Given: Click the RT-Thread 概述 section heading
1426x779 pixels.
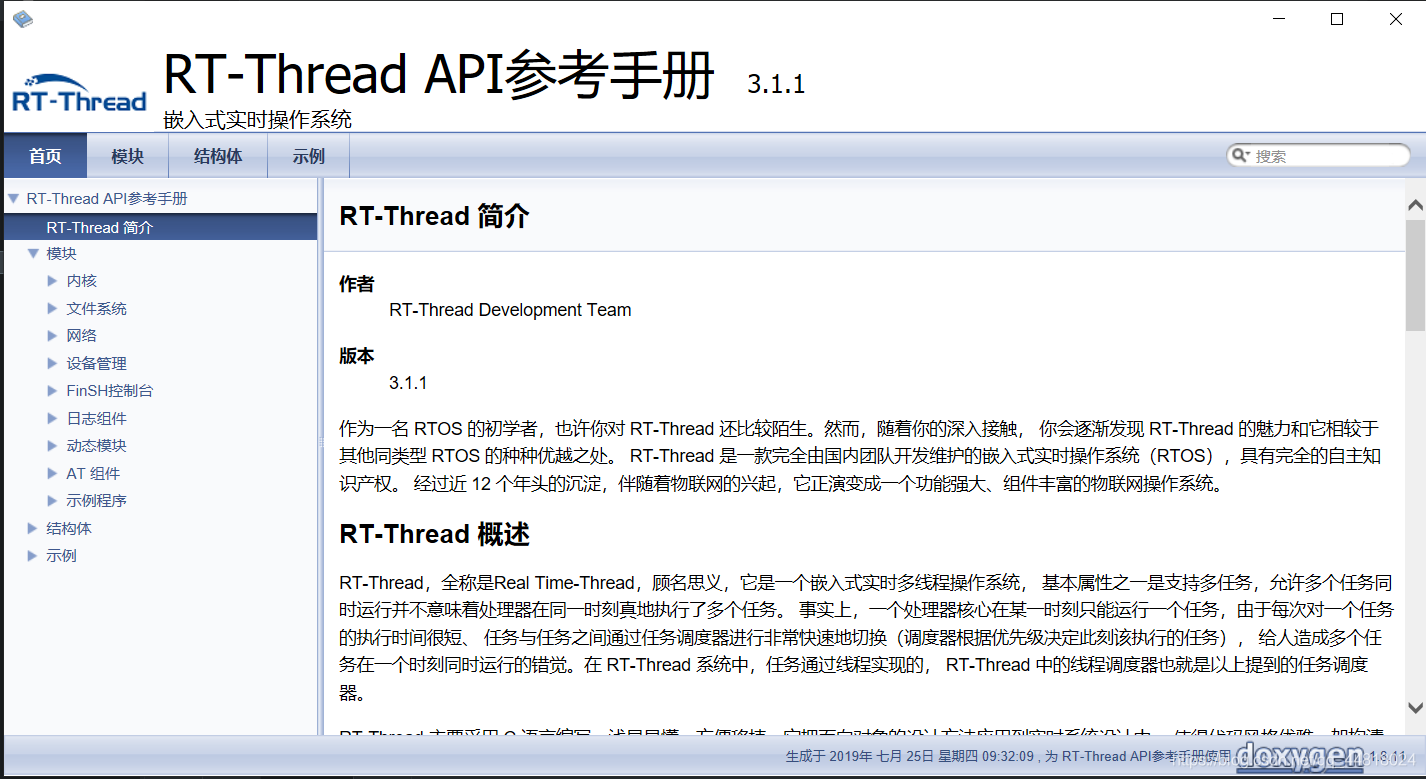Looking at the screenshot, I should point(434,534).
